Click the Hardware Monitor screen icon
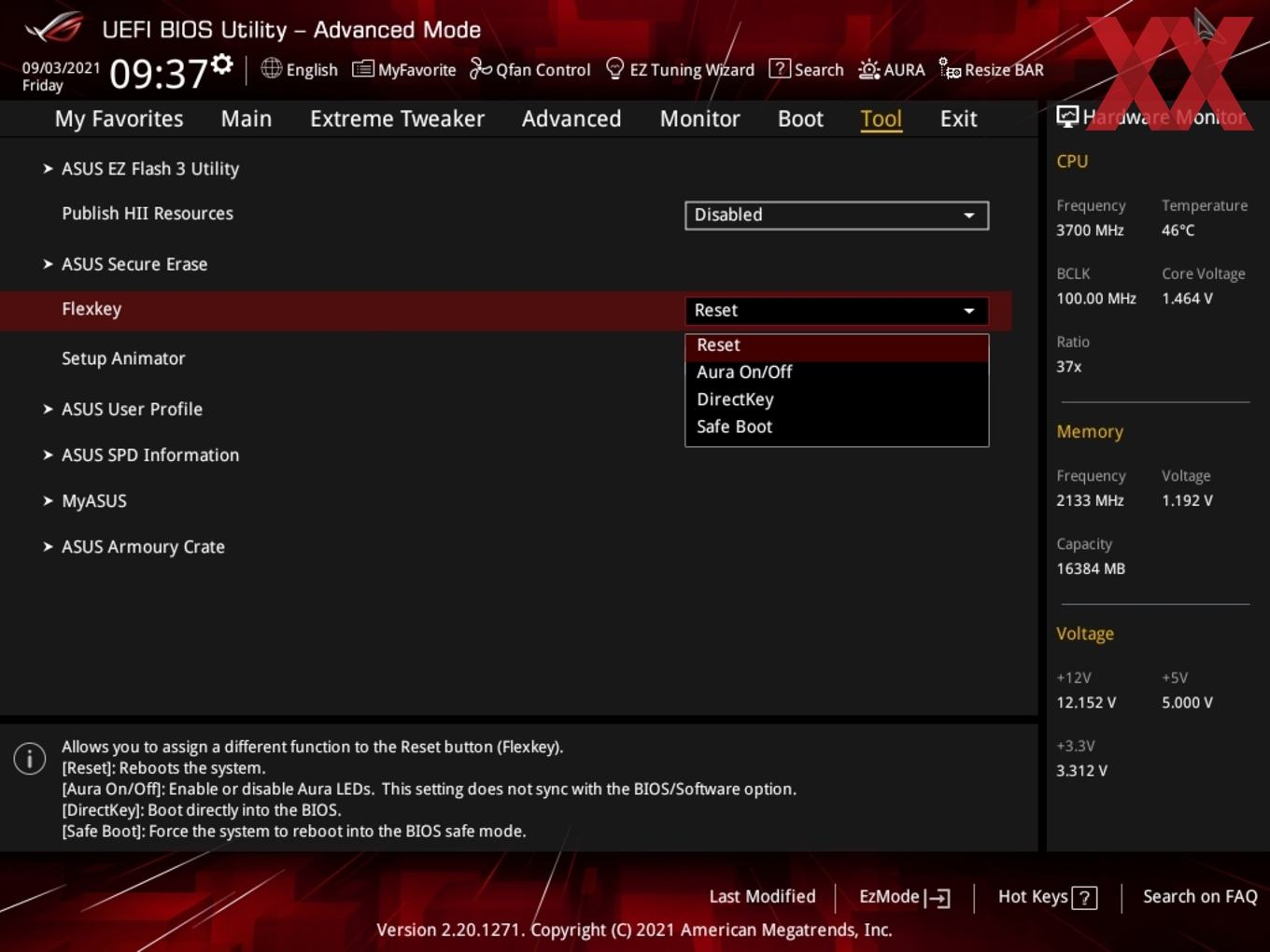1270x952 pixels. tap(1067, 117)
